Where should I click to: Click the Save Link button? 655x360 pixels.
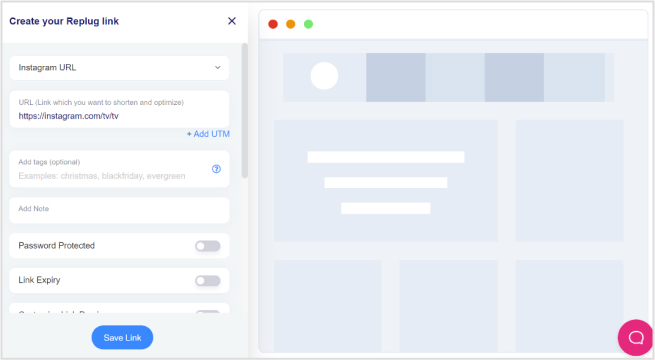pyautogui.click(x=122, y=337)
